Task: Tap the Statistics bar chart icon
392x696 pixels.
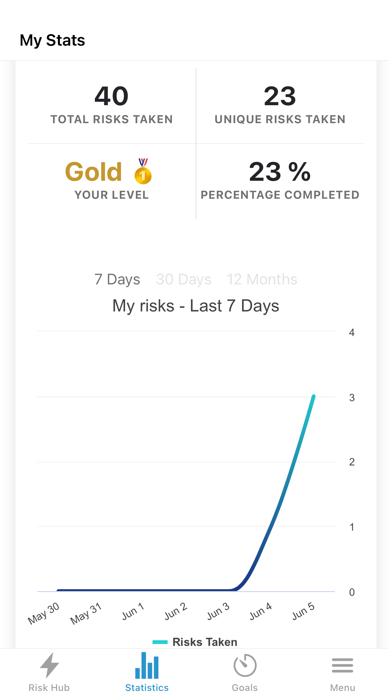Action: (147, 665)
